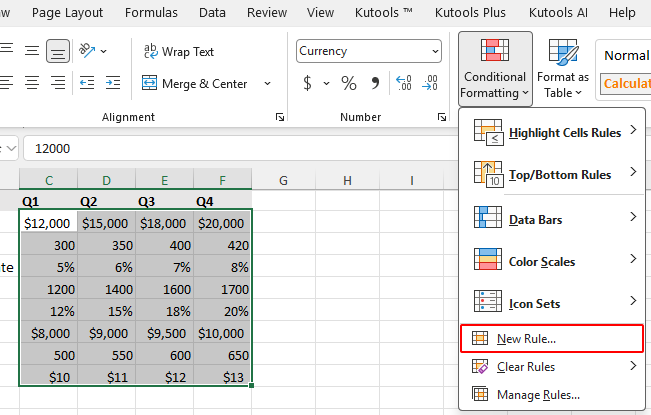This screenshot has width=651, height=415.
Task: Click the Comma Style icon
Action: point(376,83)
